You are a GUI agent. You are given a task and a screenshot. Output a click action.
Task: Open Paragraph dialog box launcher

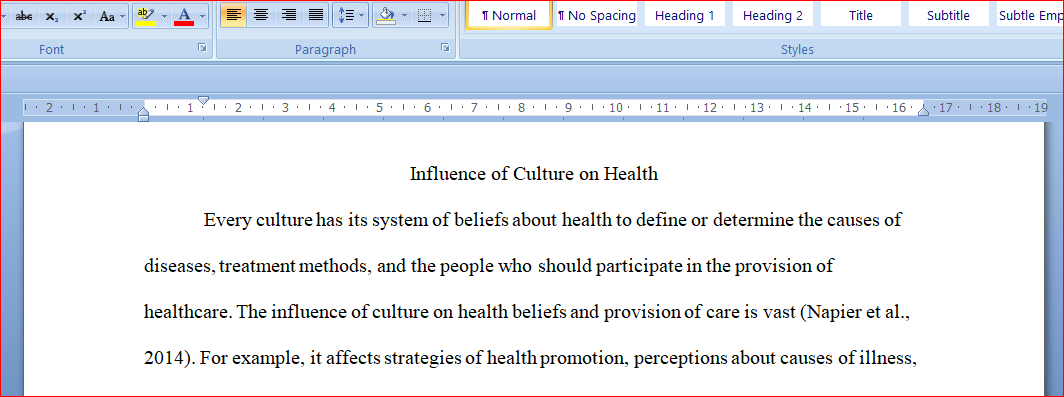(445, 48)
